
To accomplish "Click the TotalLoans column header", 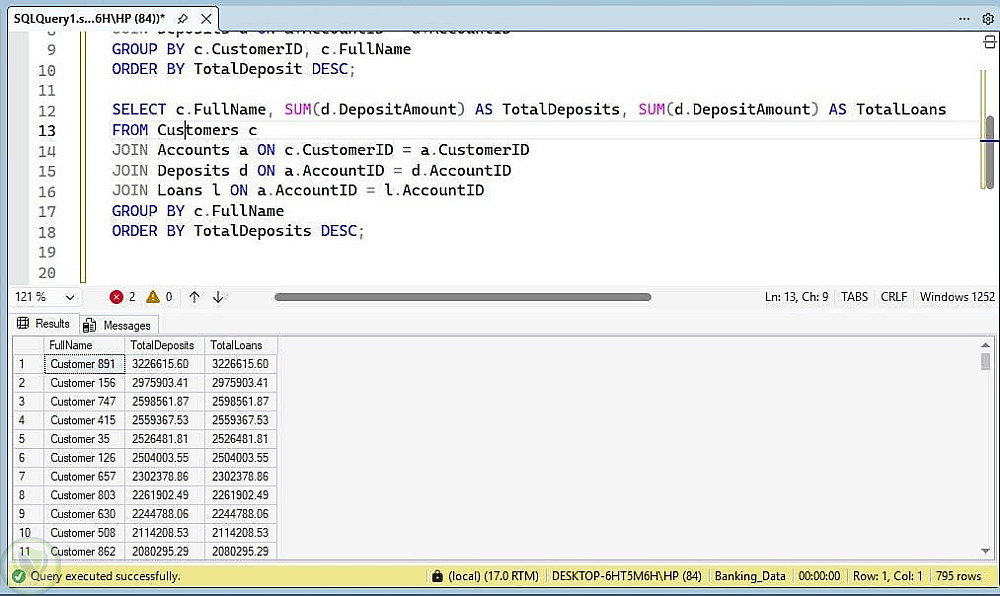I will click(240, 345).
